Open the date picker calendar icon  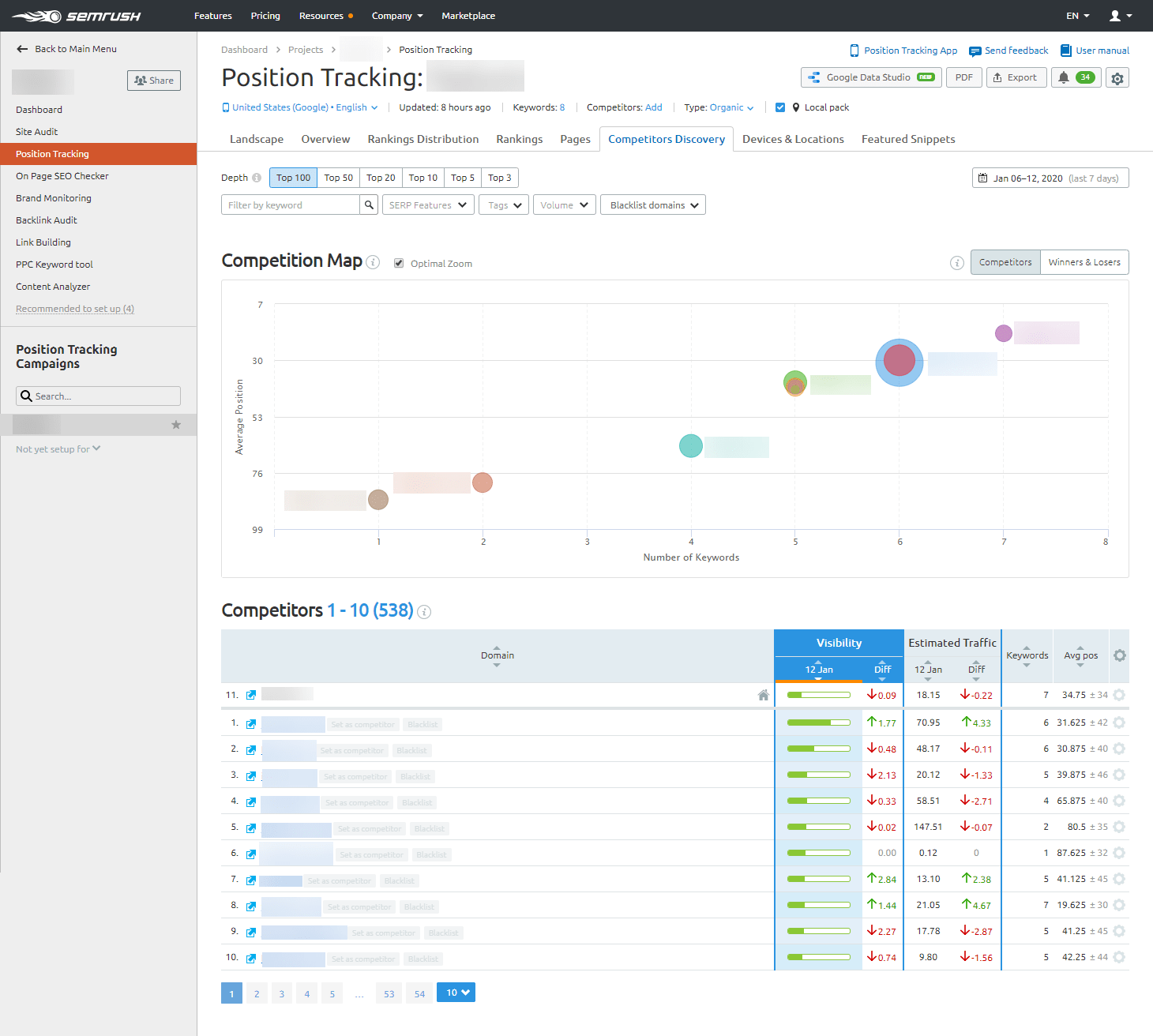pyautogui.click(x=983, y=178)
